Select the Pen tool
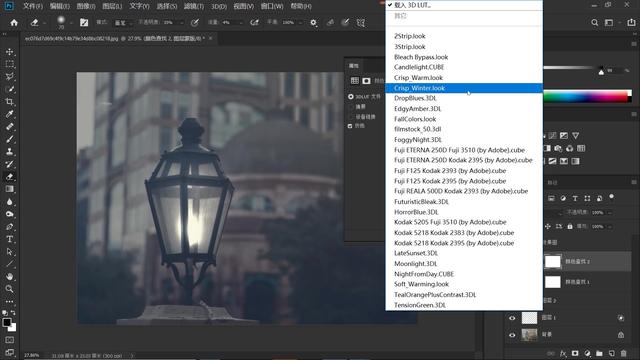The width and height of the screenshot is (640, 360). point(9,227)
